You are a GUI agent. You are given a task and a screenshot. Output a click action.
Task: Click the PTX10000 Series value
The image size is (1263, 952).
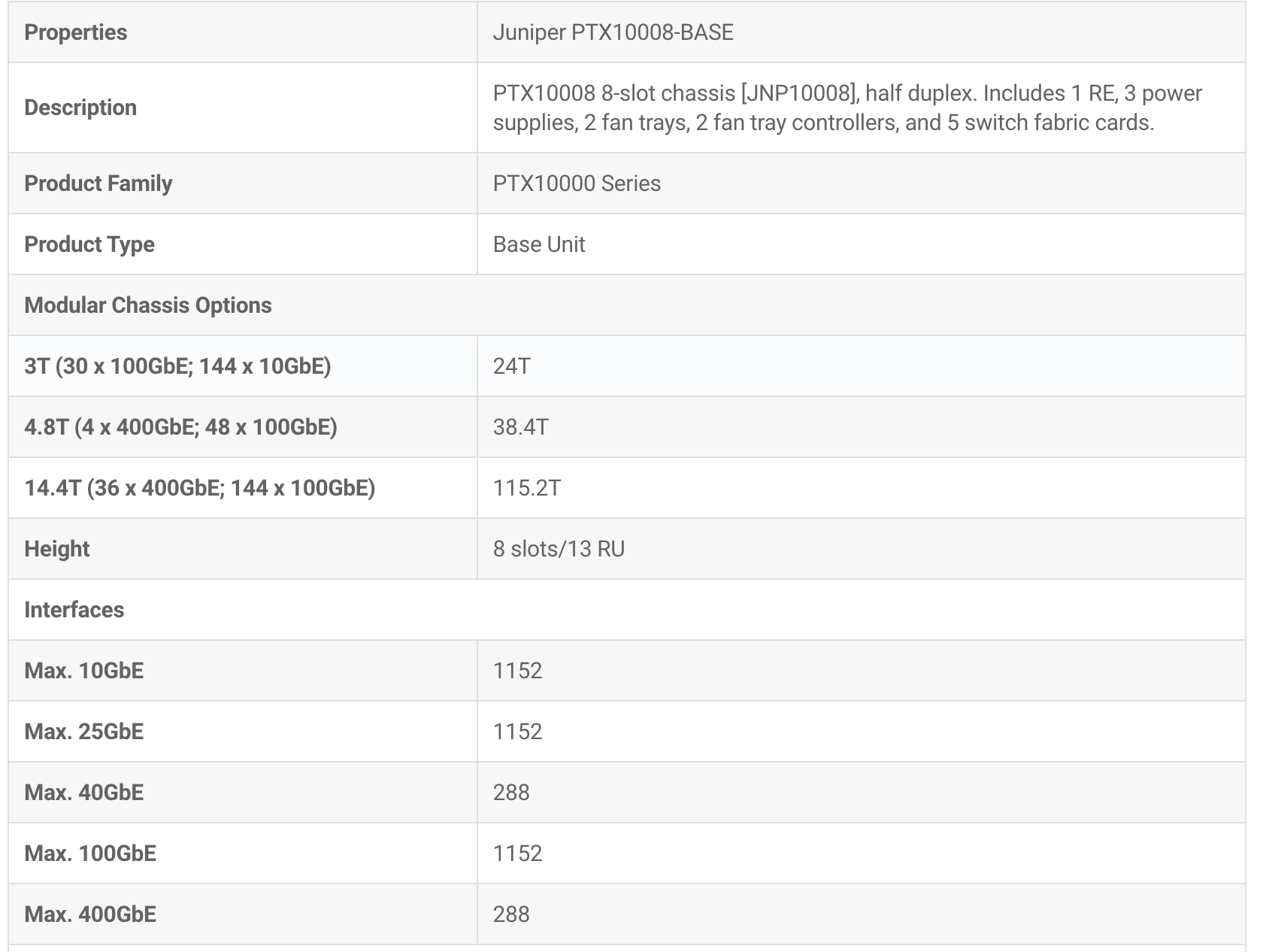(577, 183)
